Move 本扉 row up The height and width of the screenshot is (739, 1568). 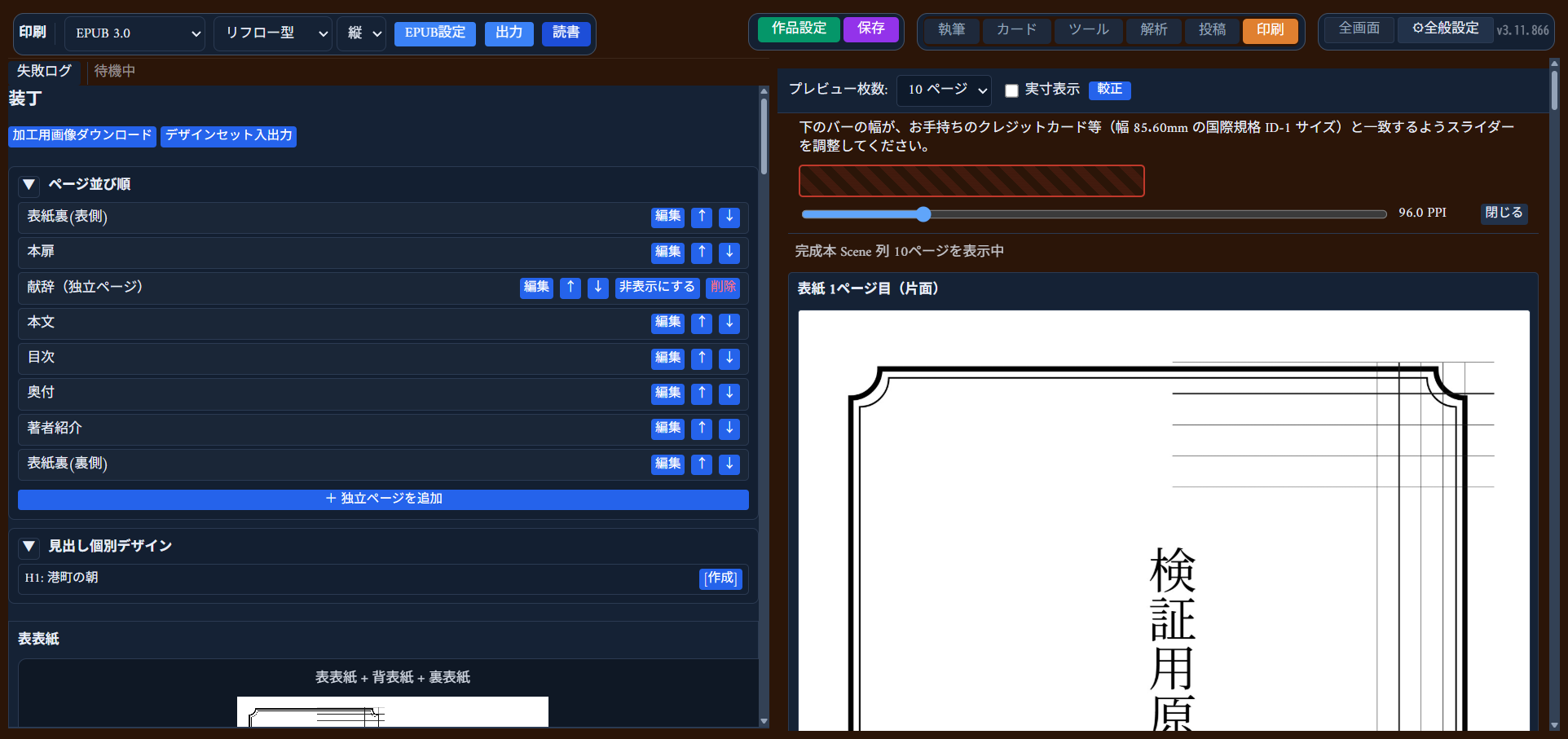[x=702, y=253]
